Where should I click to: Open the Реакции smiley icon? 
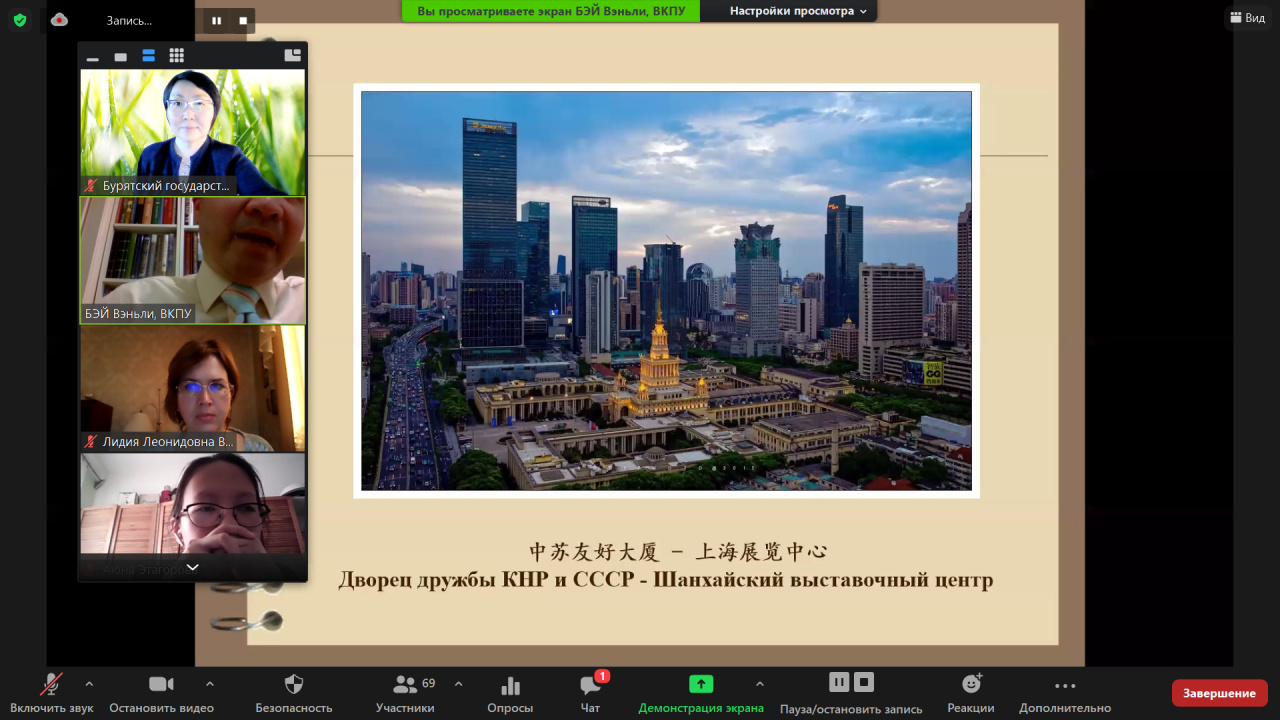[970, 685]
